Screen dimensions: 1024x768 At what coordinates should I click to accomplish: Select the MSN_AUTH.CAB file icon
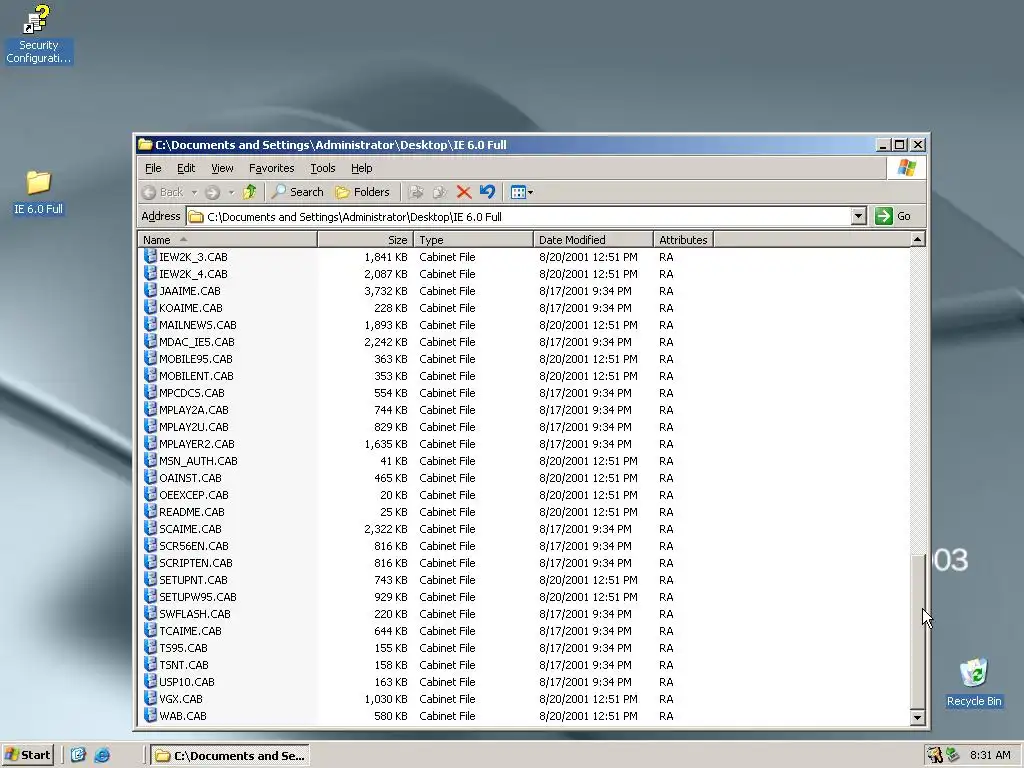click(150, 460)
